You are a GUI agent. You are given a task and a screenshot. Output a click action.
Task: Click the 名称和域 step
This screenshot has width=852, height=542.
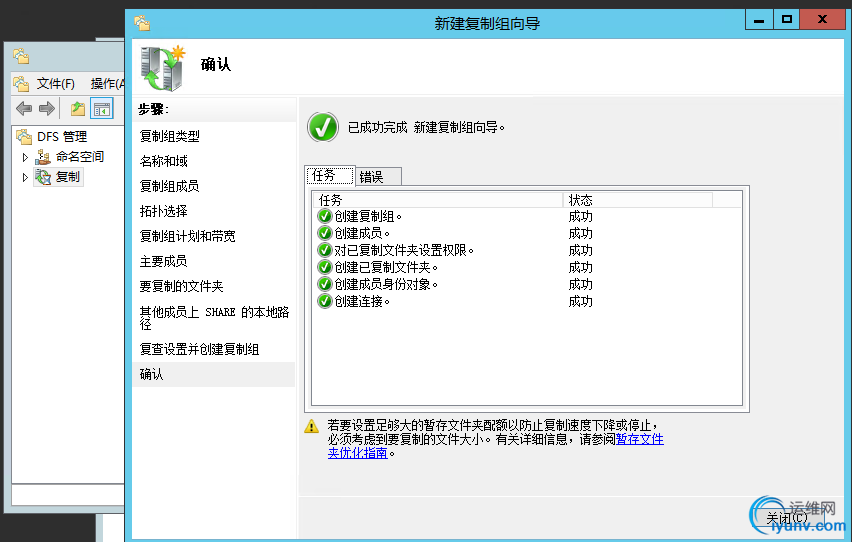pyautogui.click(x=164, y=161)
